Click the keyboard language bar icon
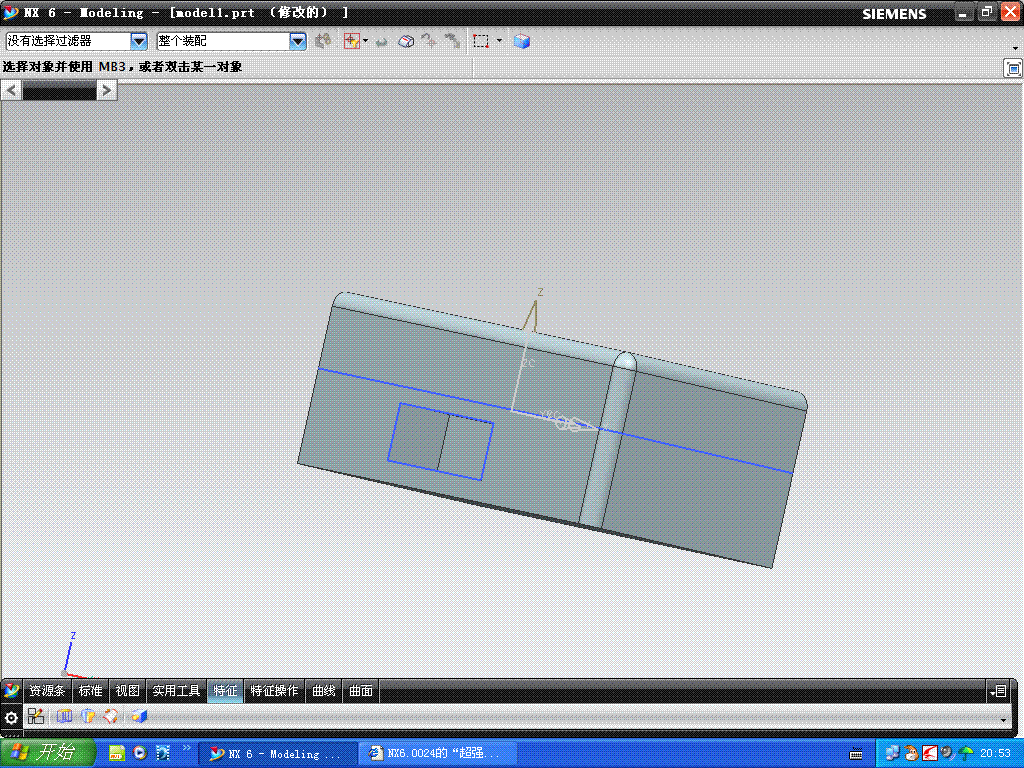Screen dimensions: 1024x768 (x=856, y=754)
